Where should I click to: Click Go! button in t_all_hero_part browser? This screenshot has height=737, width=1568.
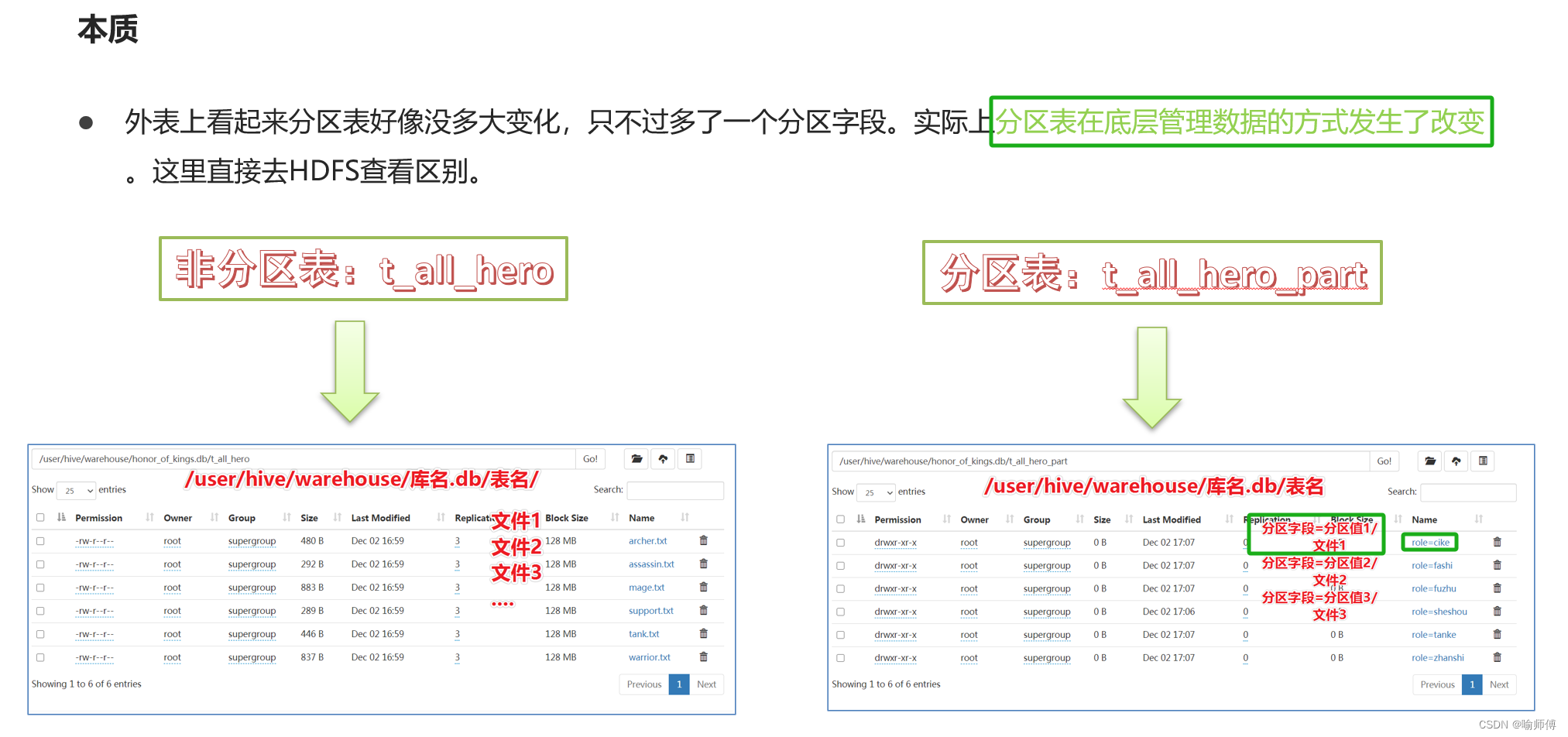[x=1384, y=461]
